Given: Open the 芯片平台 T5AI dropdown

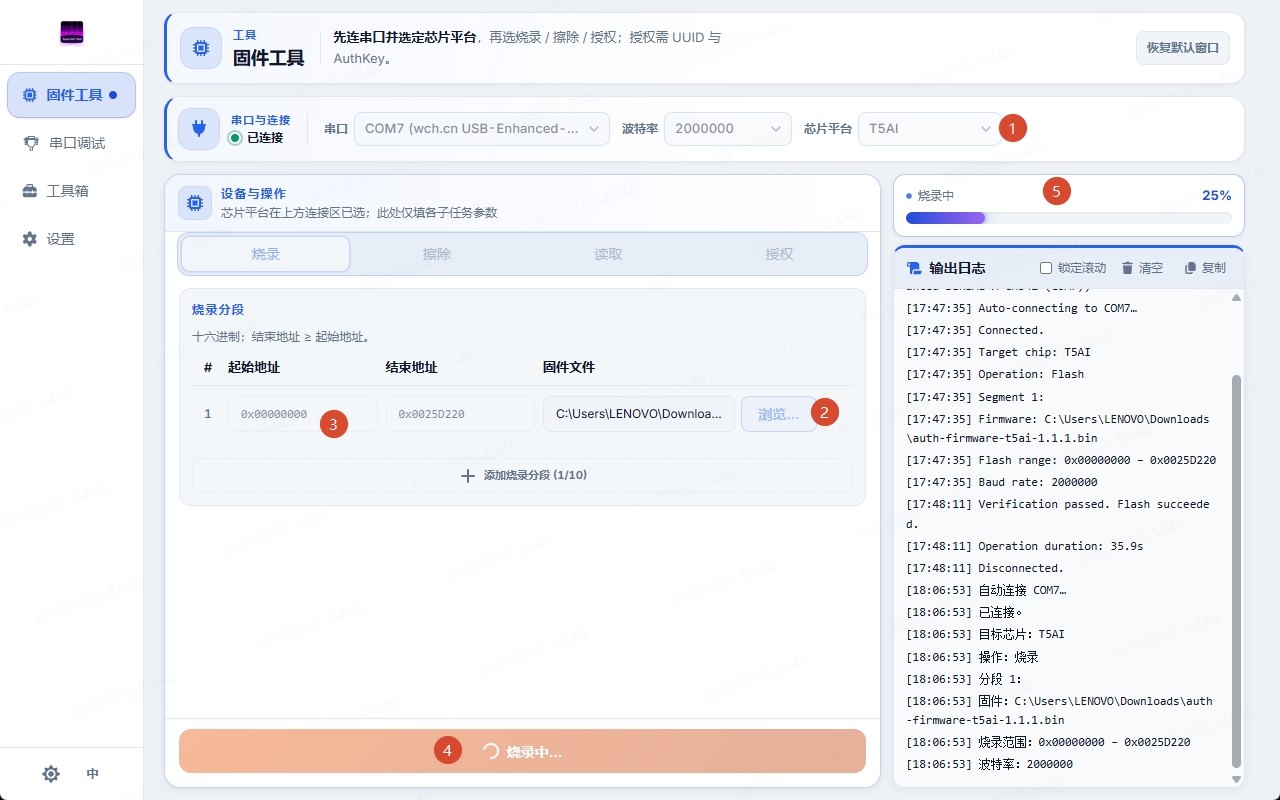Looking at the screenshot, I should point(930,129).
